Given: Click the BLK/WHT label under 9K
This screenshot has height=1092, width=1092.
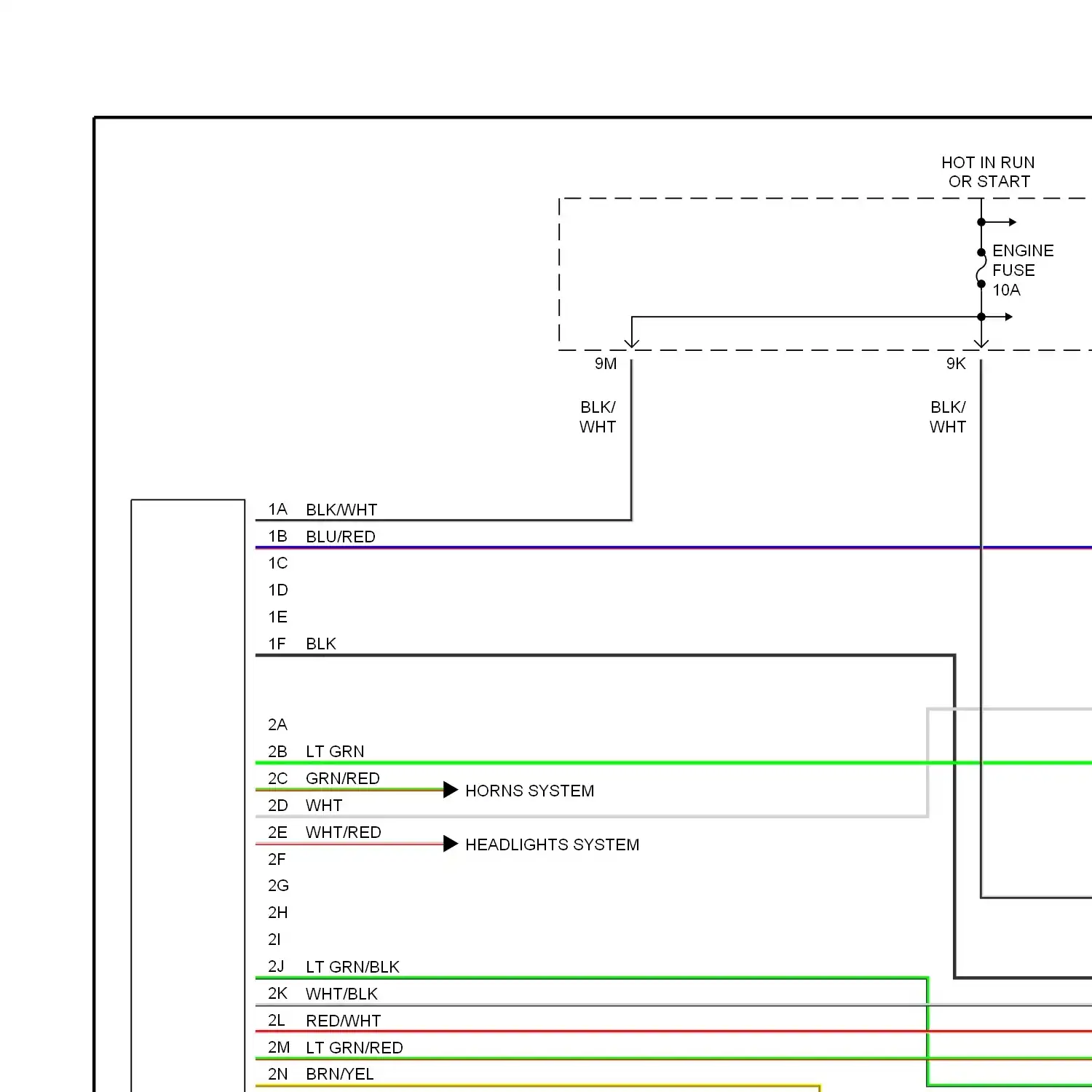Looking at the screenshot, I should [948, 417].
